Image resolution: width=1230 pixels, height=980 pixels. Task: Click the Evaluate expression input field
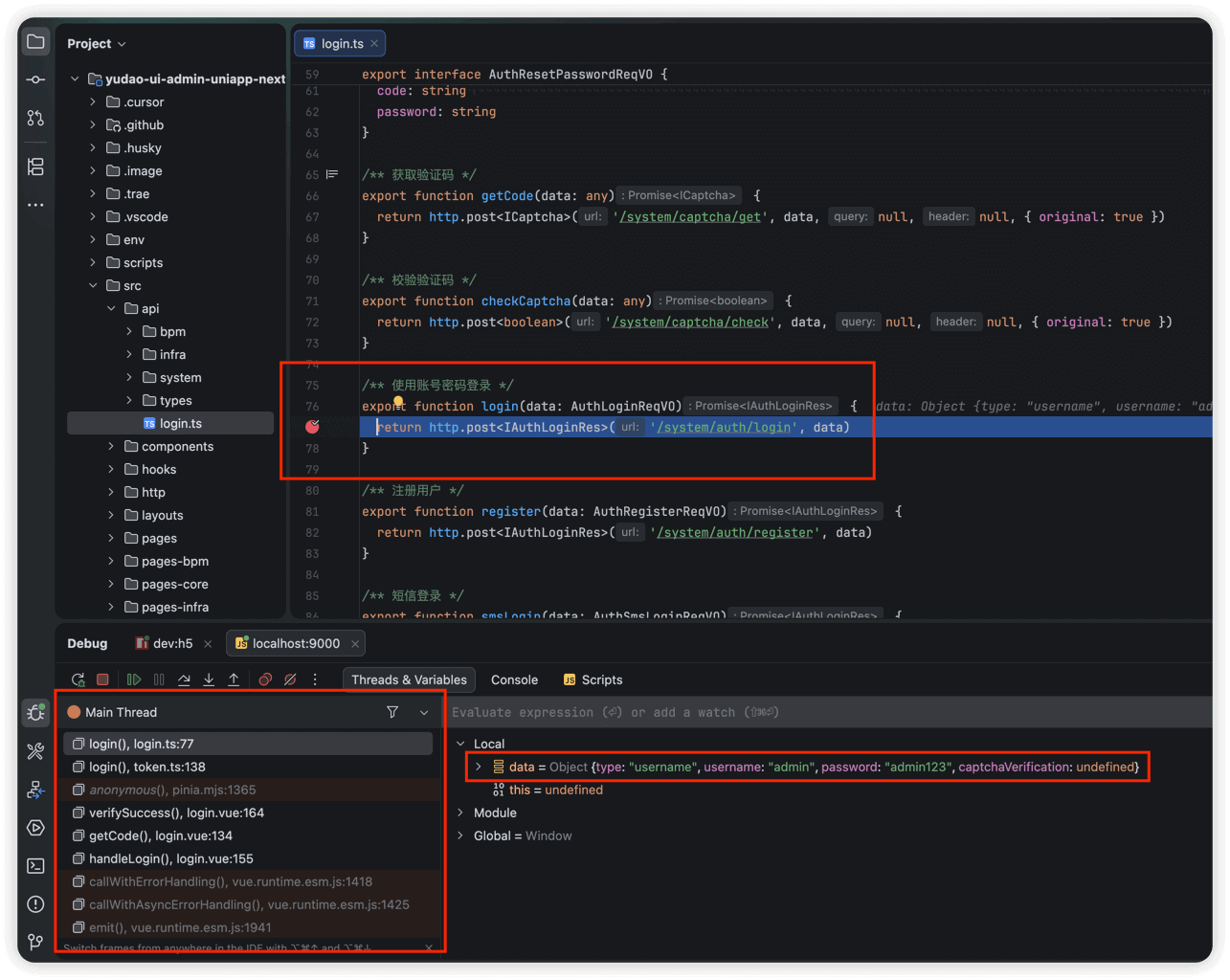tap(823, 712)
